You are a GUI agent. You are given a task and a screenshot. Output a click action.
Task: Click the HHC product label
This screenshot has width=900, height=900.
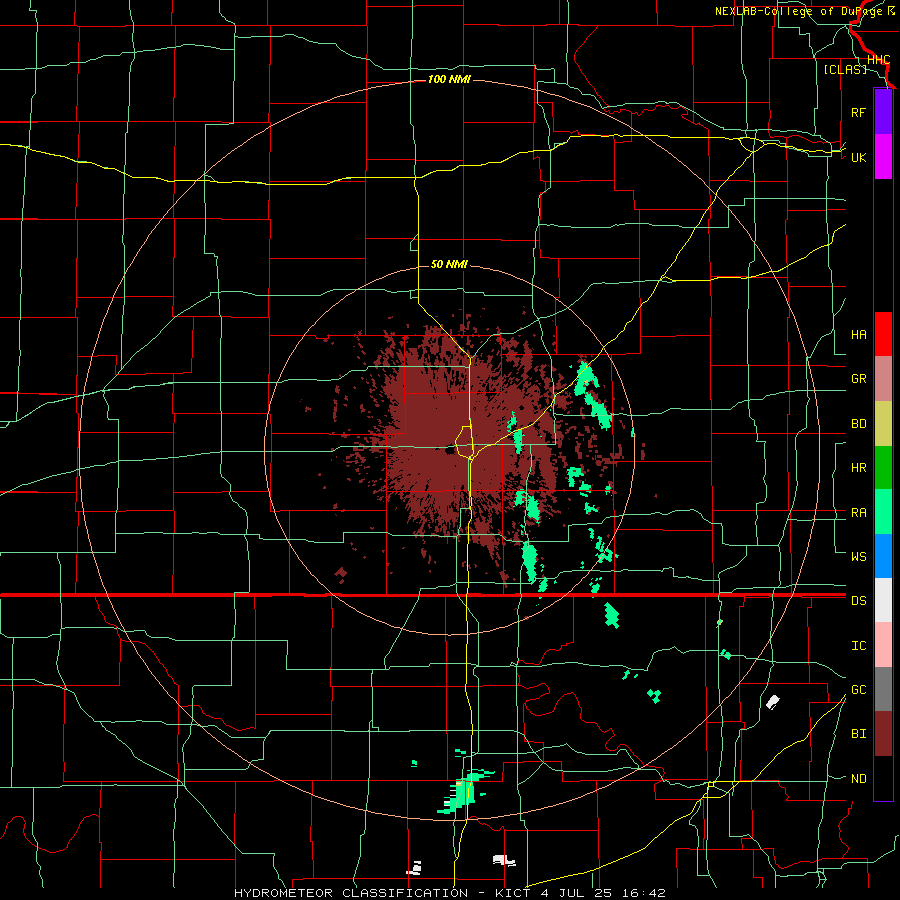pyautogui.click(x=878, y=60)
